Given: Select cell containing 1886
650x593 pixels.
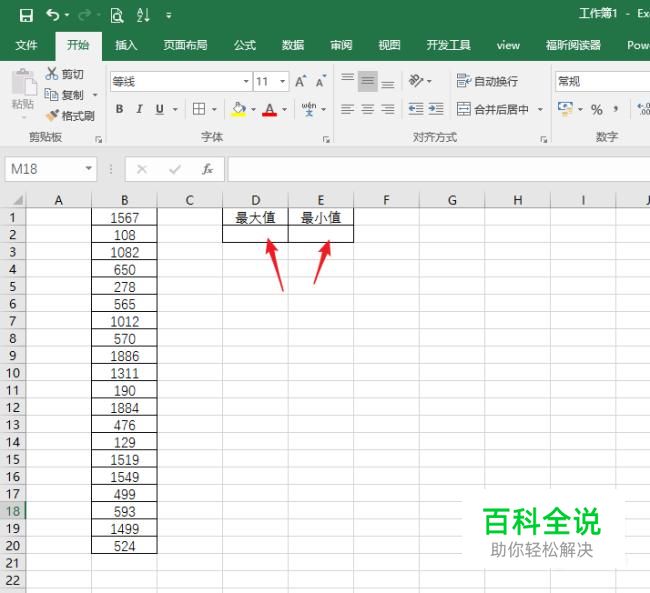Looking at the screenshot, I should click(124, 356).
